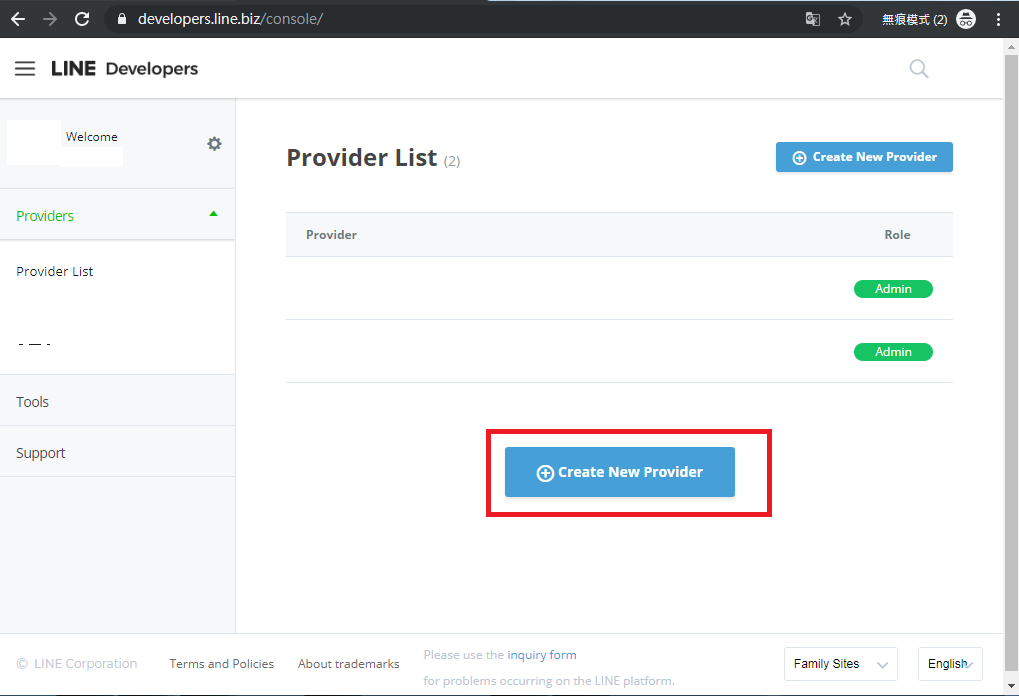This screenshot has width=1019, height=696.
Task: Click the Welcome text in profile area
Action: tap(92, 136)
